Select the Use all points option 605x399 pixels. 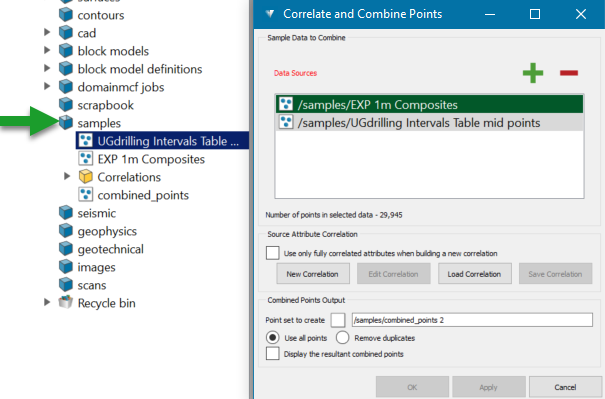[x=272, y=338]
